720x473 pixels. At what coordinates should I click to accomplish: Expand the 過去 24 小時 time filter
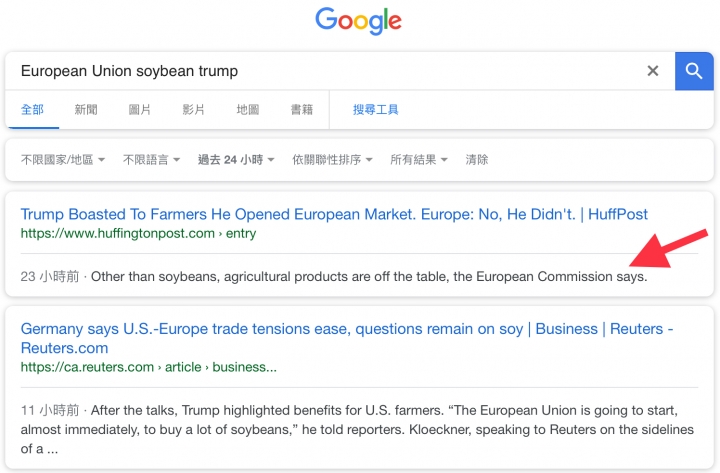click(236, 160)
